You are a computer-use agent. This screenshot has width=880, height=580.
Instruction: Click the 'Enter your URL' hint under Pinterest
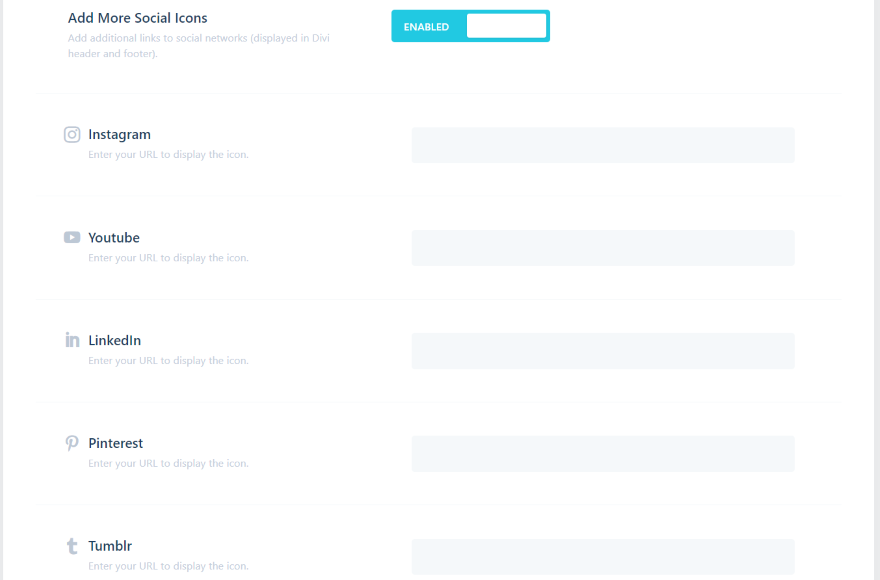point(168,463)
